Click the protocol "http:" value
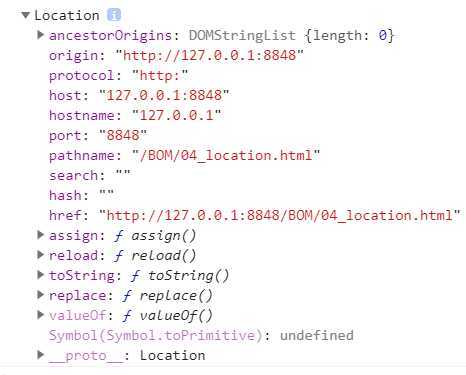The height and width of the screenshot is (375, 466). pyautogui.click(x=160, y=75)
